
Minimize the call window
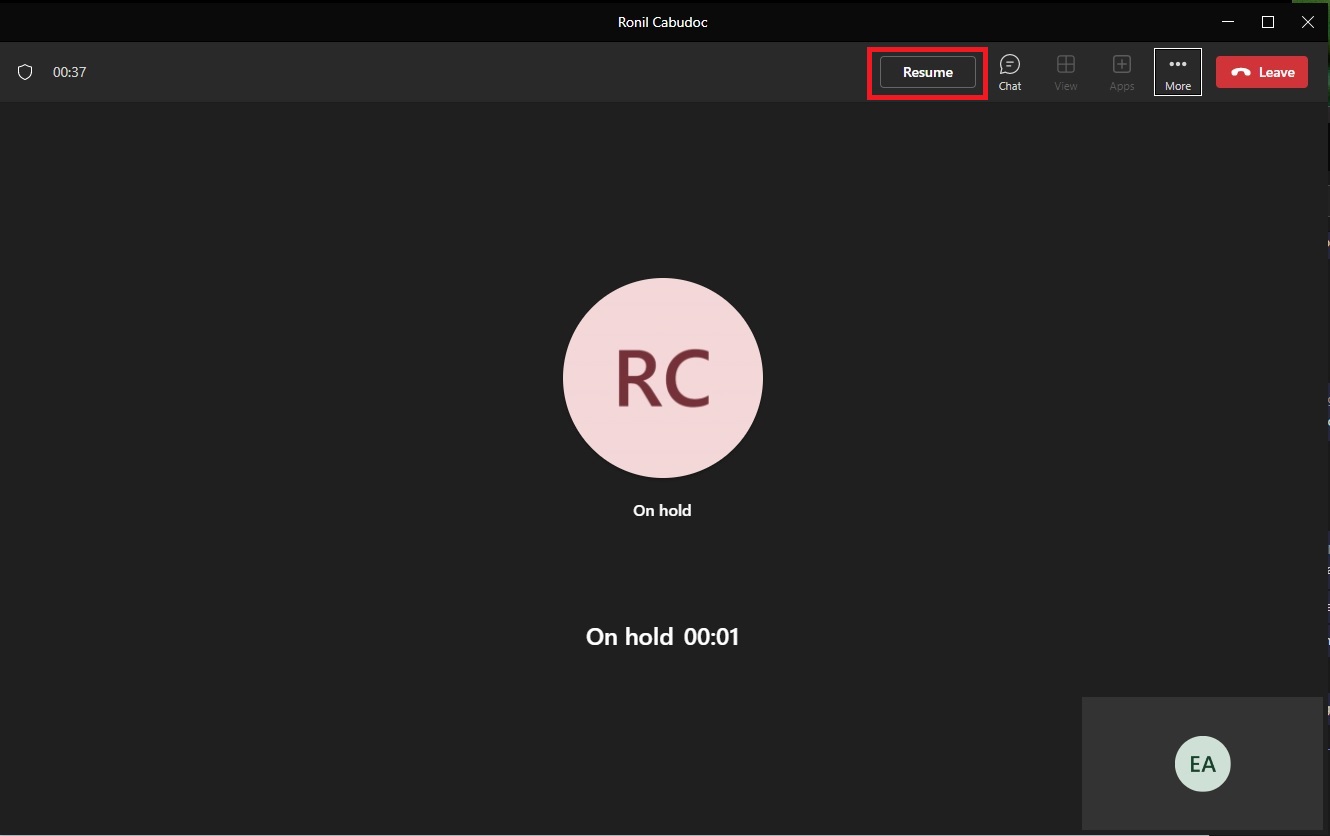[x=1227, y=22]
